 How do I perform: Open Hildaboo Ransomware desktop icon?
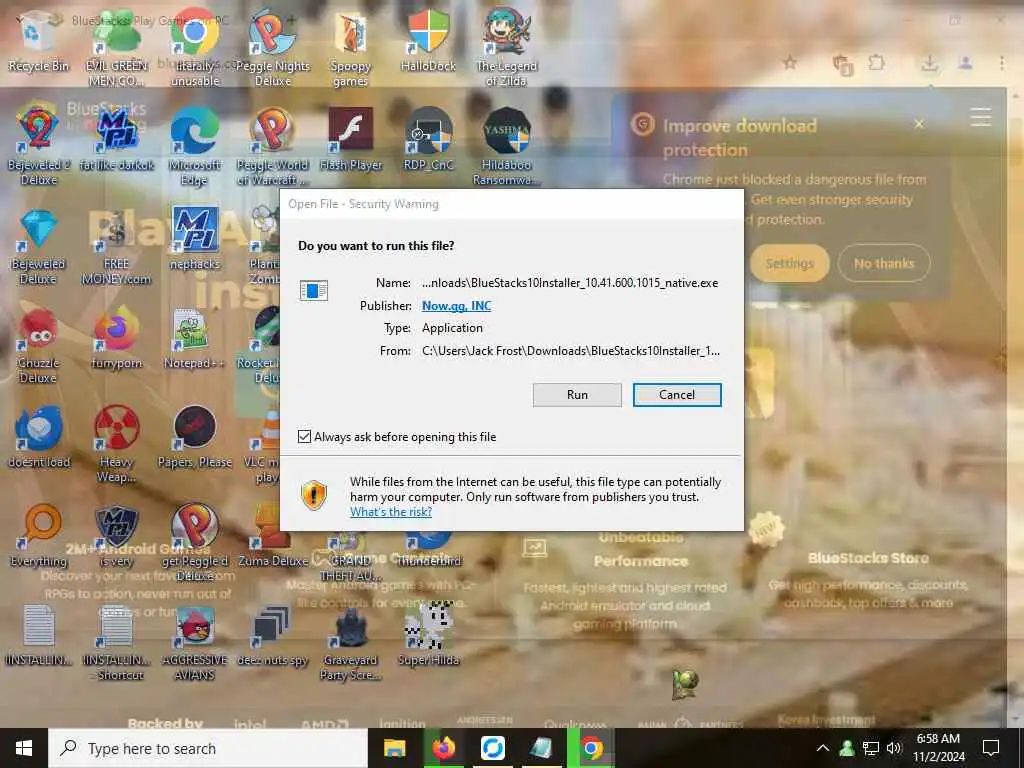506,148
